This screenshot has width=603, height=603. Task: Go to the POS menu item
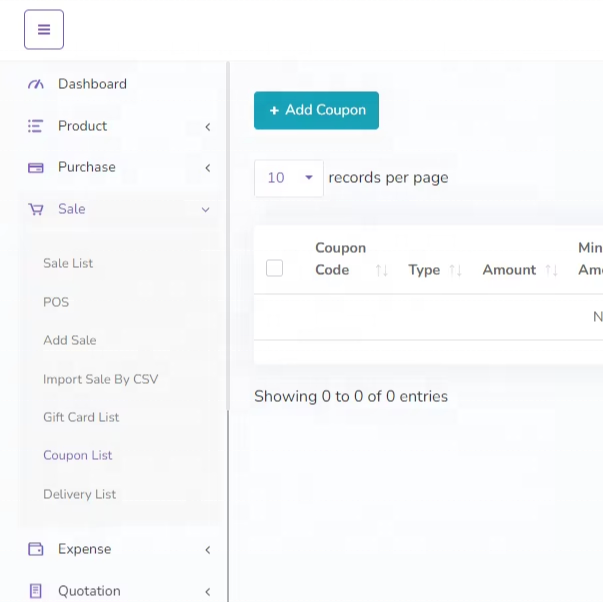coord(56,302)
